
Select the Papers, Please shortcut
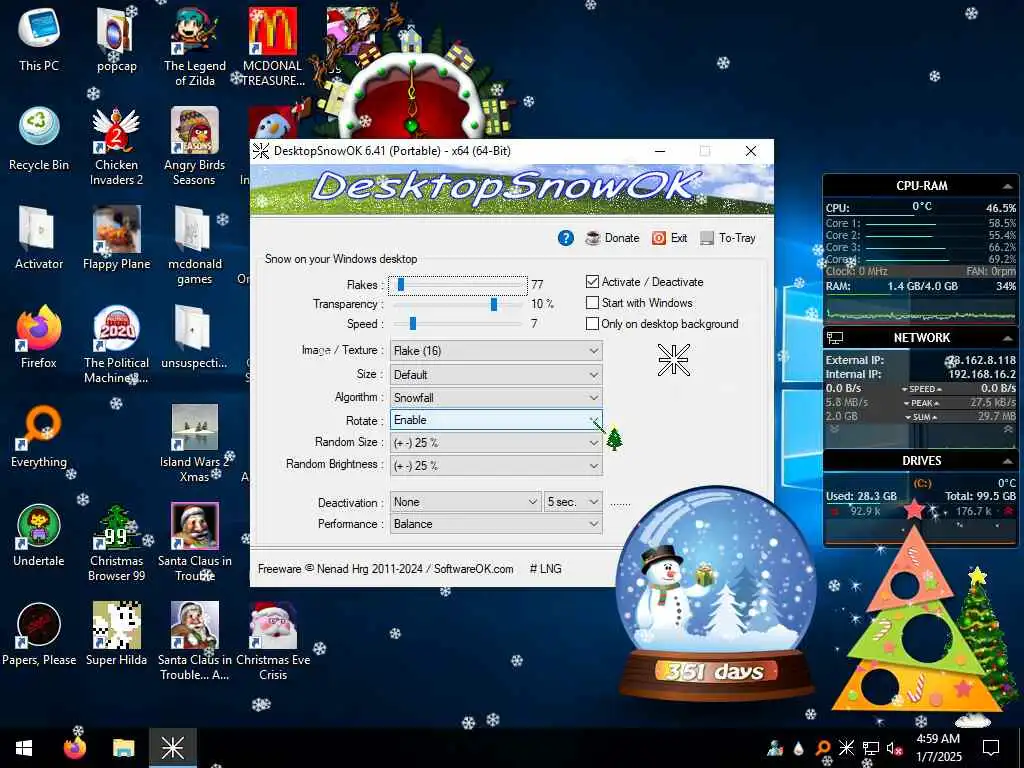[x=39, y=633]
